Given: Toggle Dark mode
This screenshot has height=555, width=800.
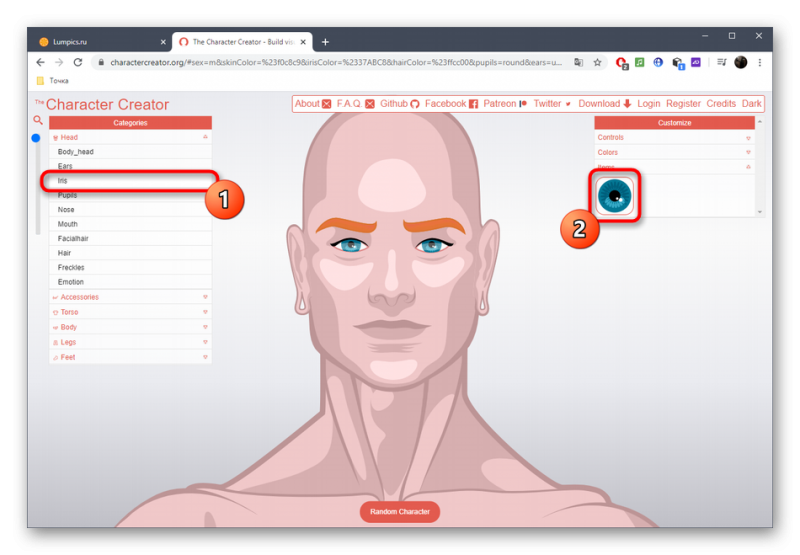Looking at the screenshot, I should pyautogui.click(x=752, y=104).
